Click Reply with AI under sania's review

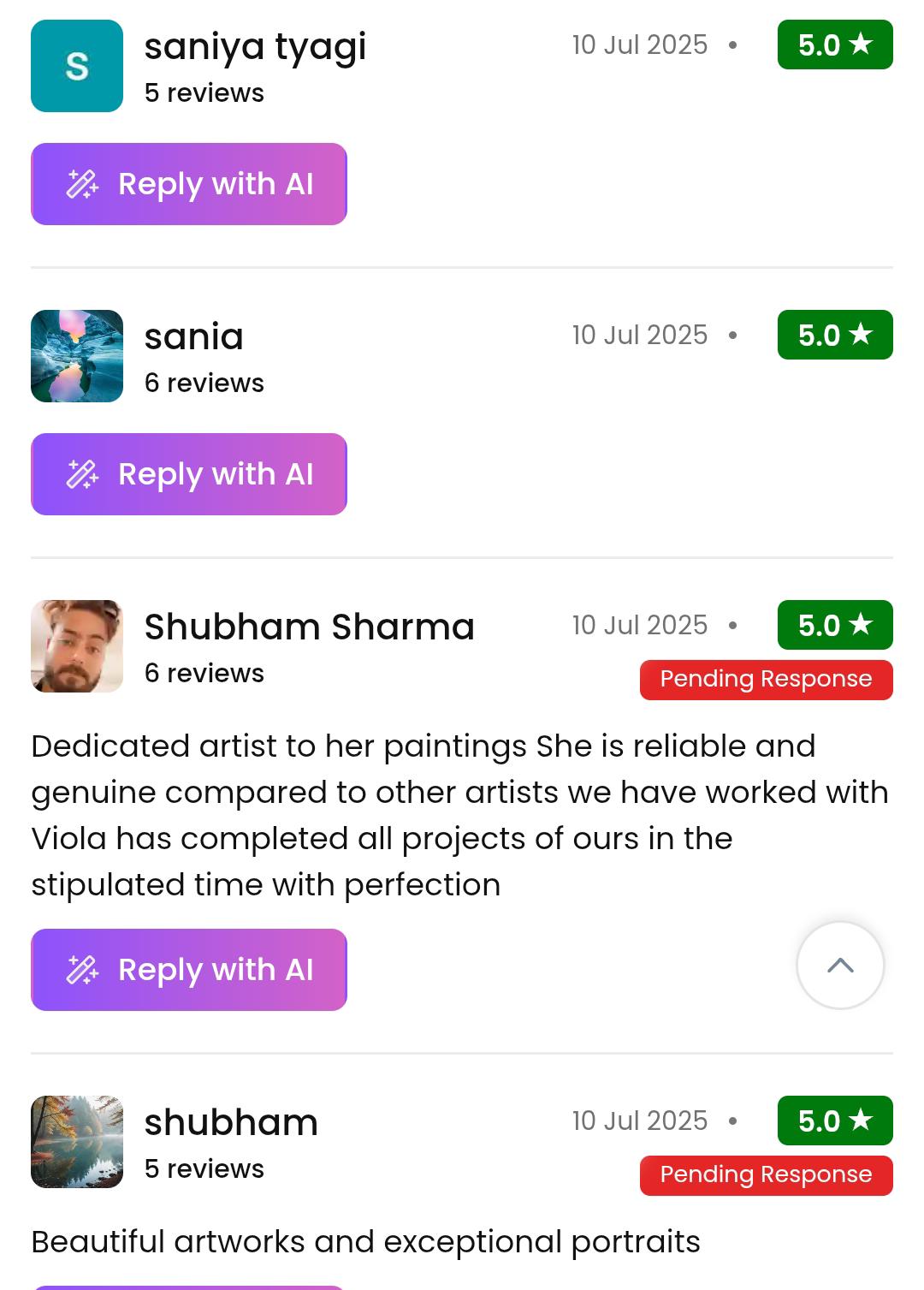tap(189, 474)
